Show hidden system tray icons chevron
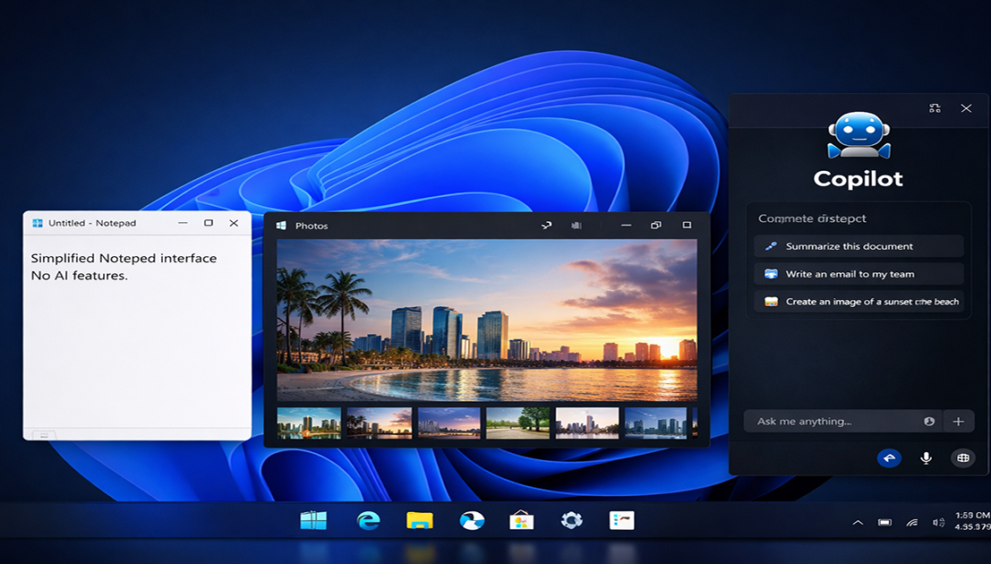Screen dimensions: 991x564 pyautogui.click(x=858, y=522)
